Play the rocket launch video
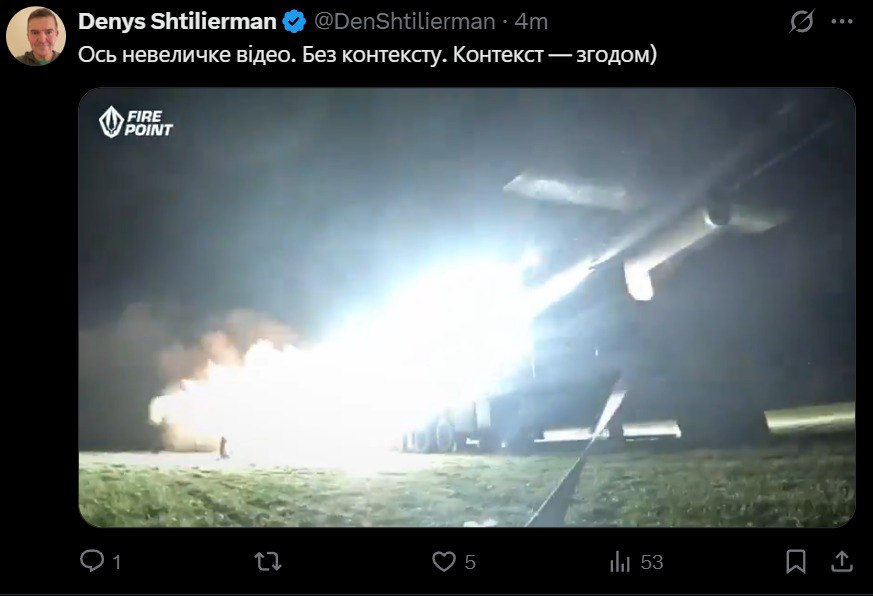873x596 pixels. [x=467, y=307]
